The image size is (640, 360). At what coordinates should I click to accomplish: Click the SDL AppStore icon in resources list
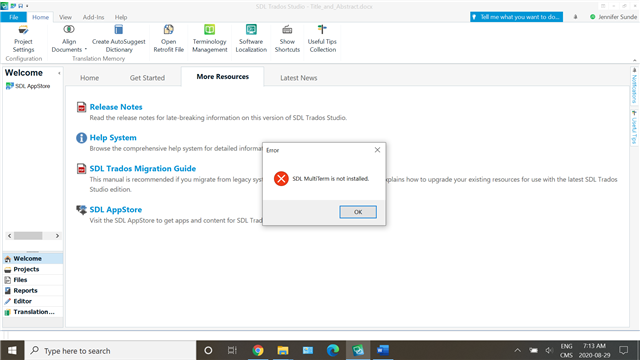81,210
